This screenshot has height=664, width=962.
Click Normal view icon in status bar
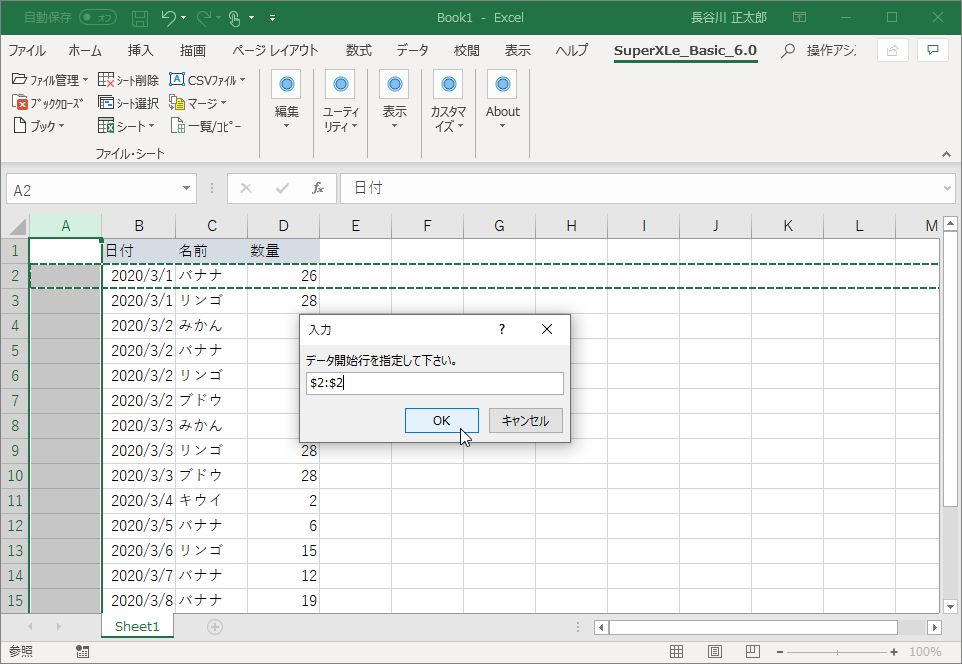pos(676,652)
